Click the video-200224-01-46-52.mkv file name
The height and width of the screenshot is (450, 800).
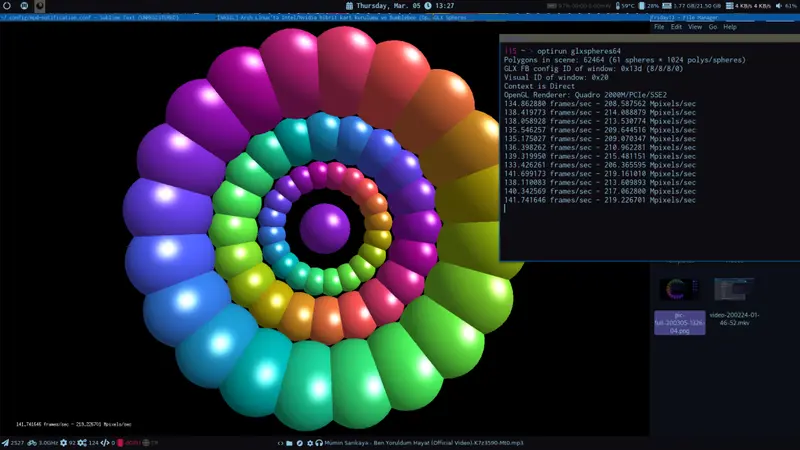tap(734, 319)
